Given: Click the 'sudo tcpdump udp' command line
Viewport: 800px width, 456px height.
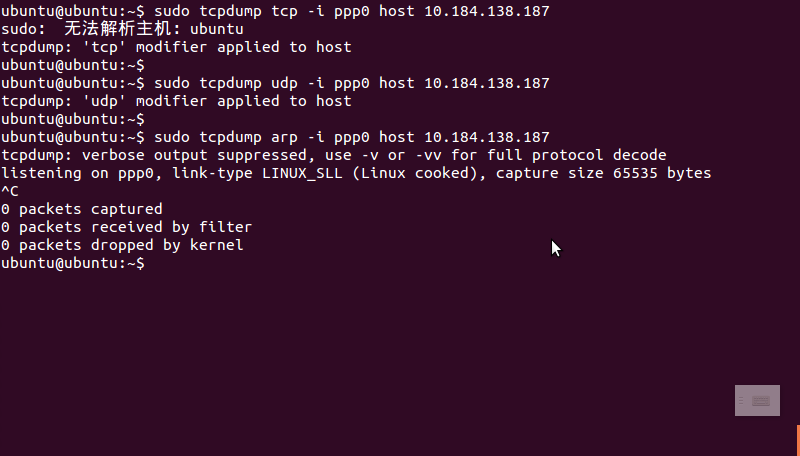Looking at the screenshot, I should (x=276, y=83).
